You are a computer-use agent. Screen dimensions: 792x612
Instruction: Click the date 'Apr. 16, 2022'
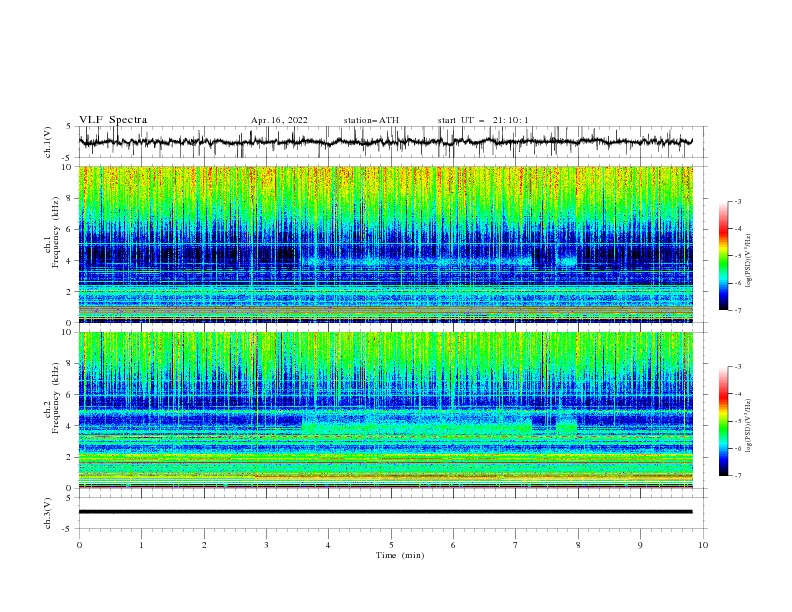tap(279, 120)
